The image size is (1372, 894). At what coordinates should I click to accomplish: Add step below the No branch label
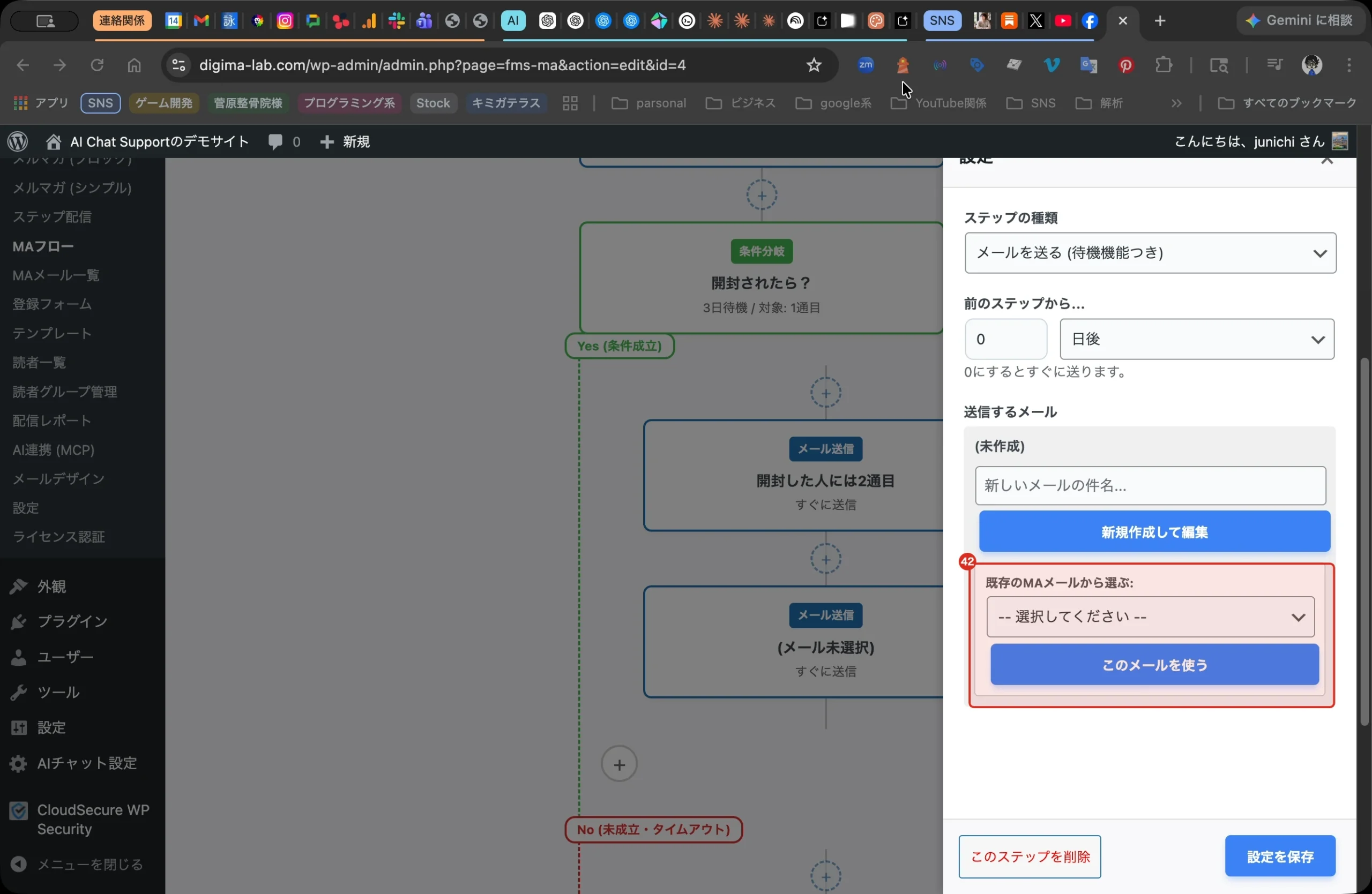click(x=825, y=877)
